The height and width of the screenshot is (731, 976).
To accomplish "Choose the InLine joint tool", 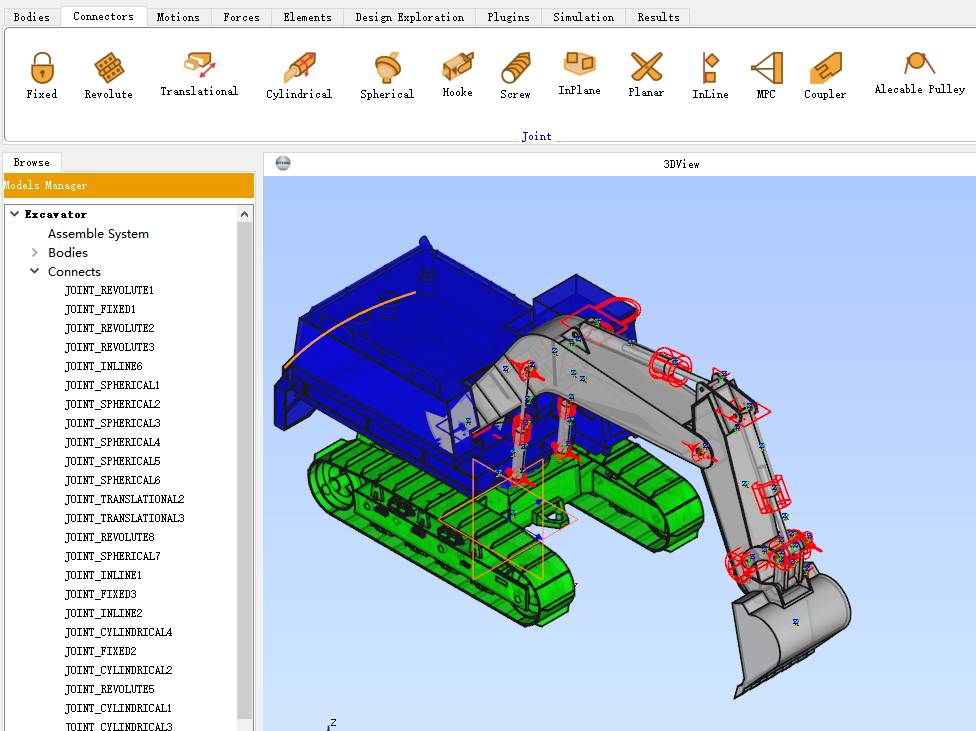I will (710, 75).
